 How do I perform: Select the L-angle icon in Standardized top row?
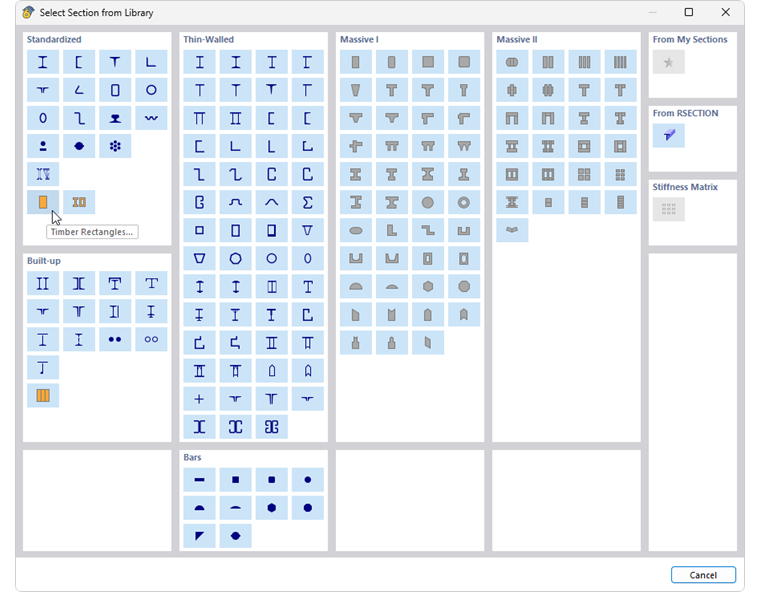point(151,62)
